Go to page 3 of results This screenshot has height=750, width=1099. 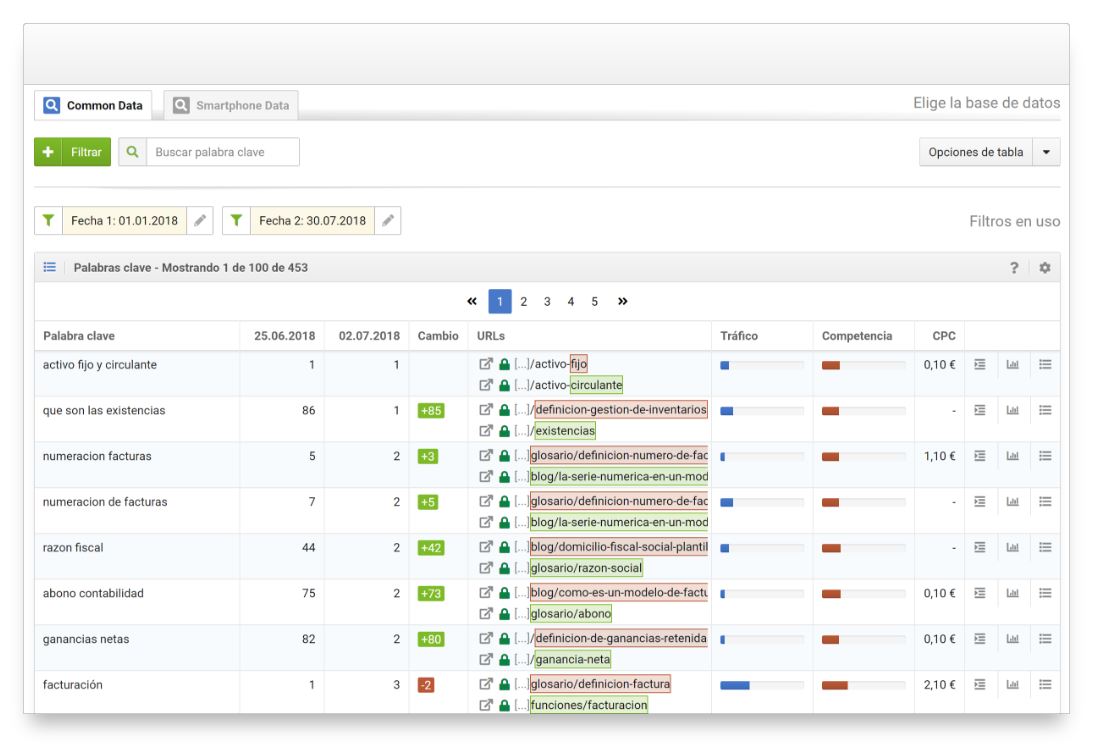[x=547, y=301]
